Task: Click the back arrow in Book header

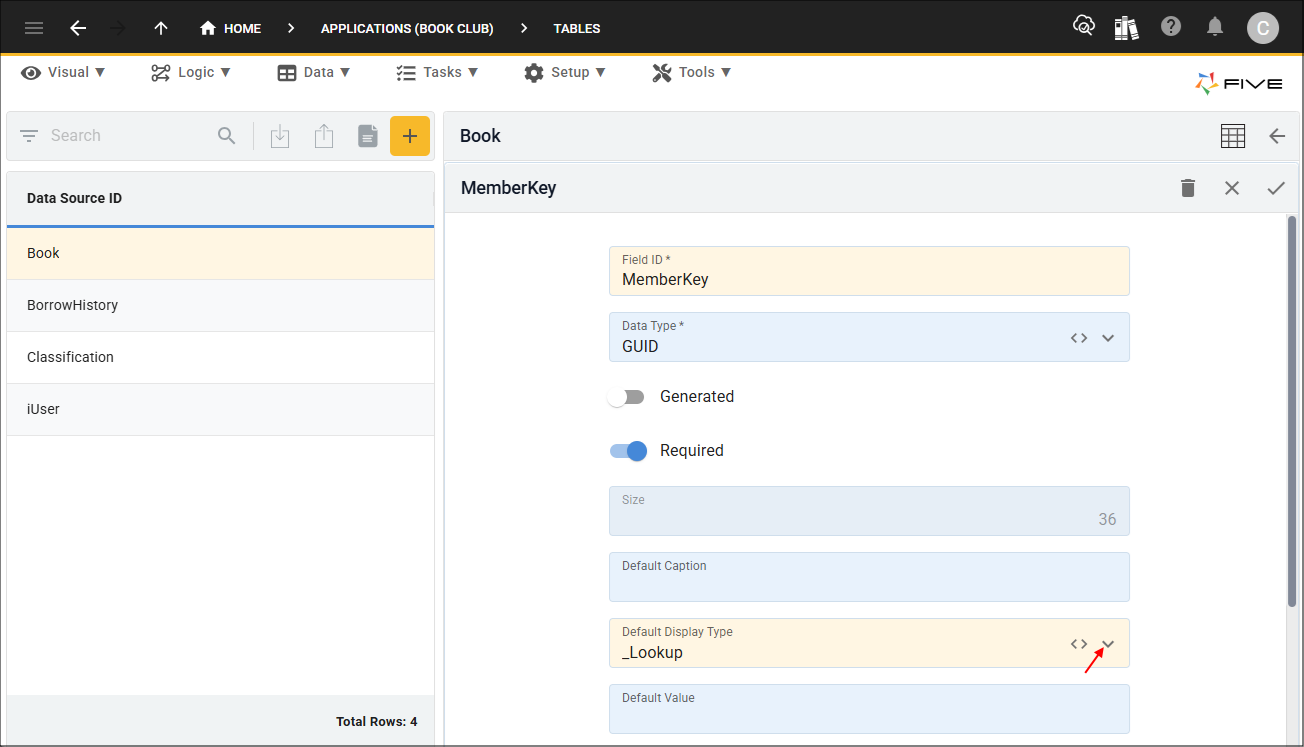Action: [x=1277, y=136]
